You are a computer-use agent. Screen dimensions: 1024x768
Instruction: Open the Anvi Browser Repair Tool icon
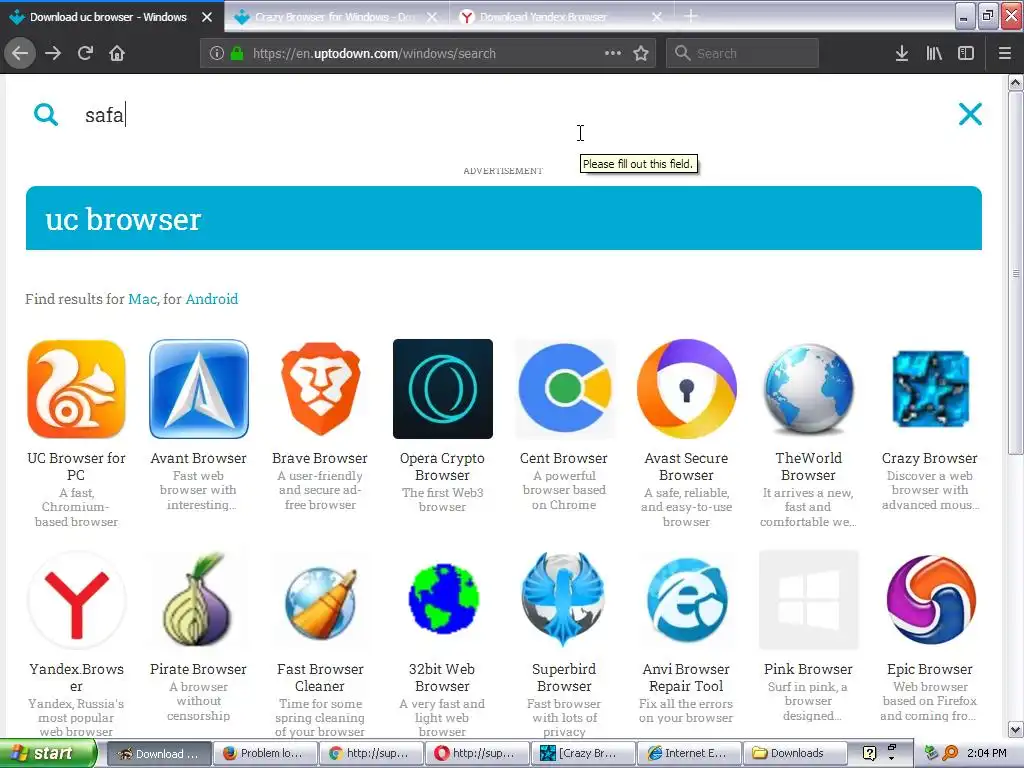tap(686, 600)
